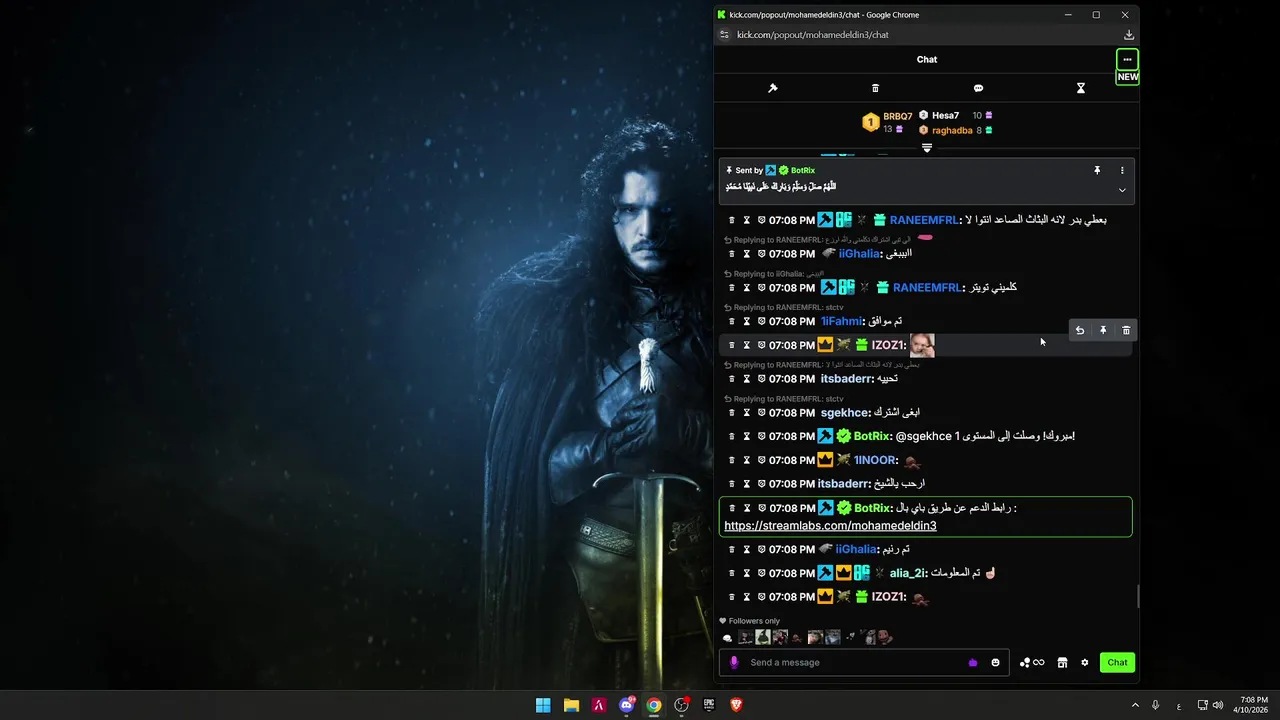Open the hourglass timeout tab in toolbar
Image resolution: width=1280 pixels, height=720 pixels.
[x=1081, y=88]
